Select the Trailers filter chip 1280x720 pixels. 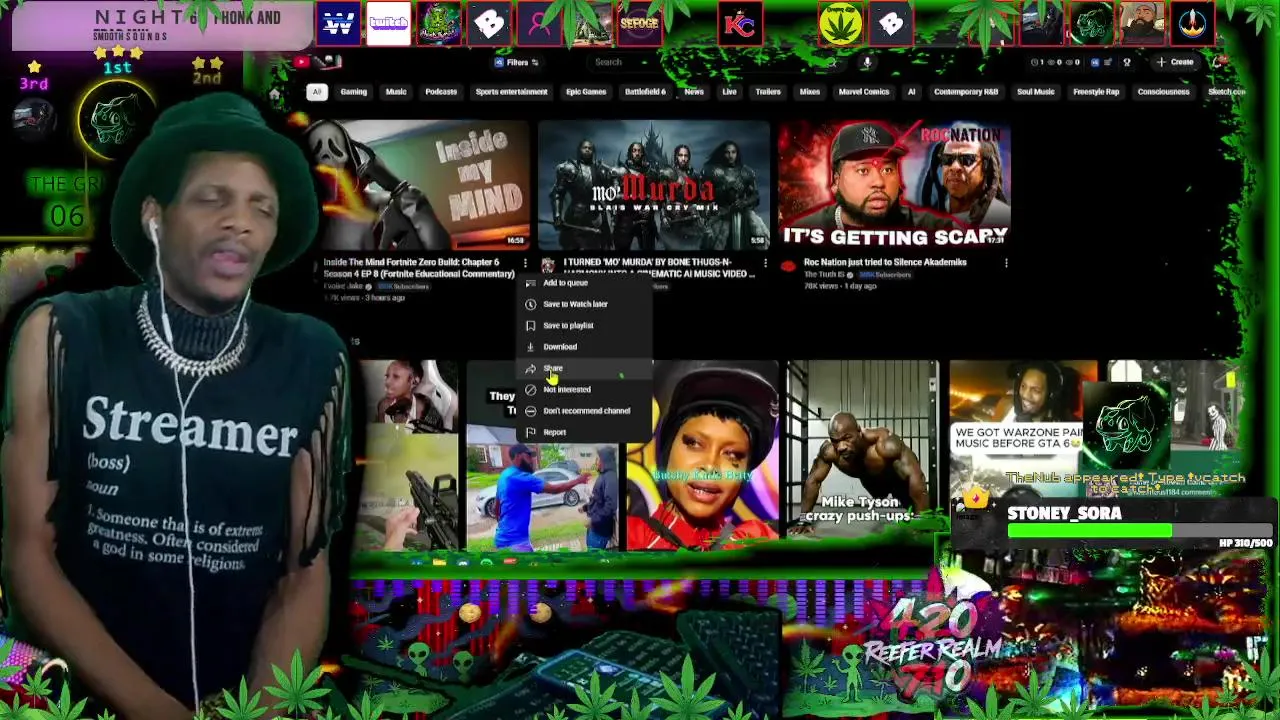(768, 92)
